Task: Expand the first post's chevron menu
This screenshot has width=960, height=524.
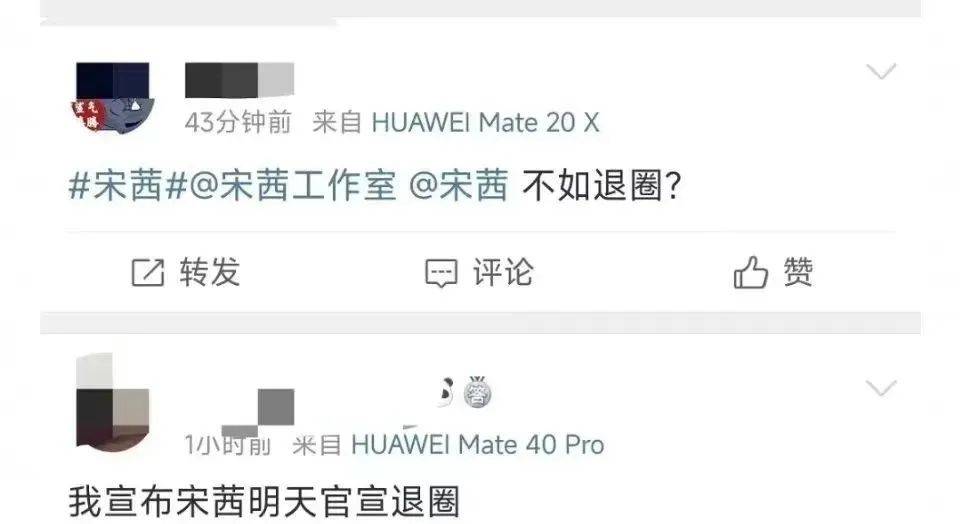Action: pyautogui.click(x=881, y=71)
